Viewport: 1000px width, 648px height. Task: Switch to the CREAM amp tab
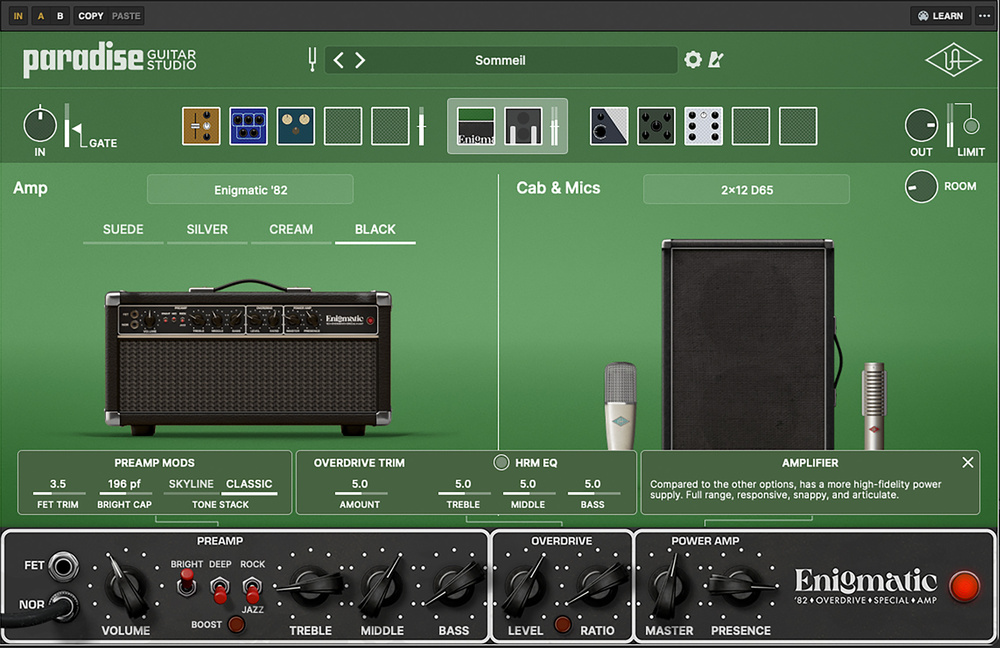point(291,230)
